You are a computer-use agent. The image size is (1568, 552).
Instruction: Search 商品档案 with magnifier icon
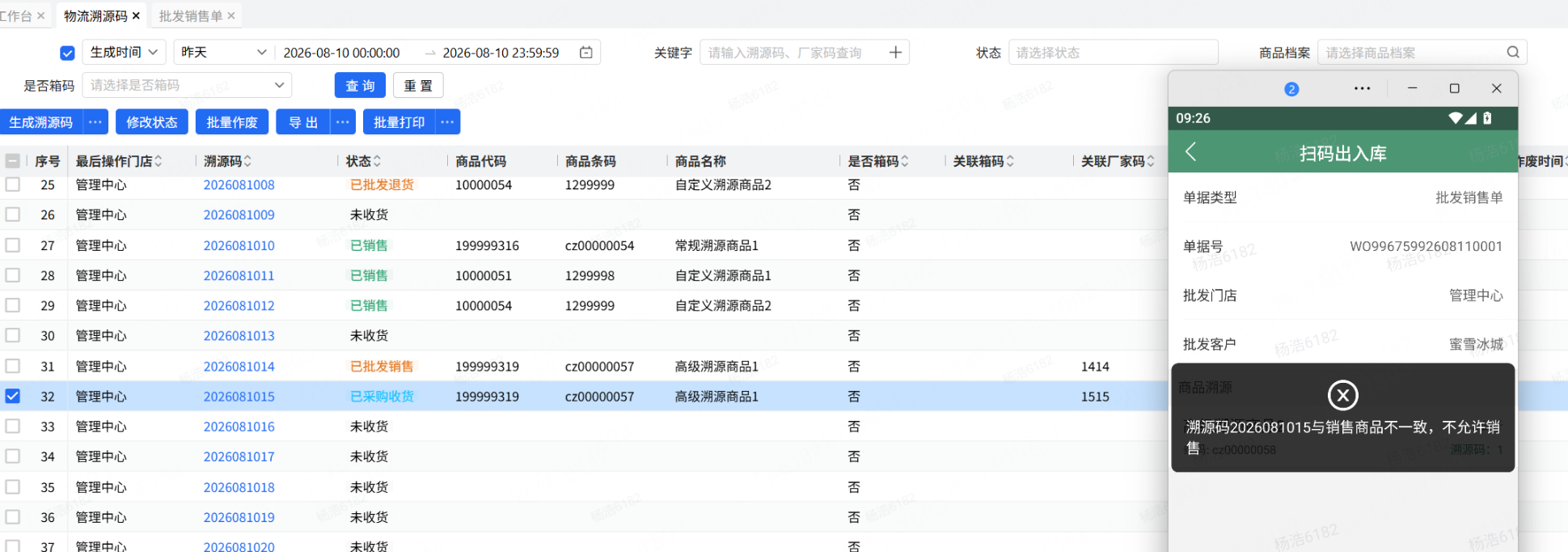(1513, 52)
